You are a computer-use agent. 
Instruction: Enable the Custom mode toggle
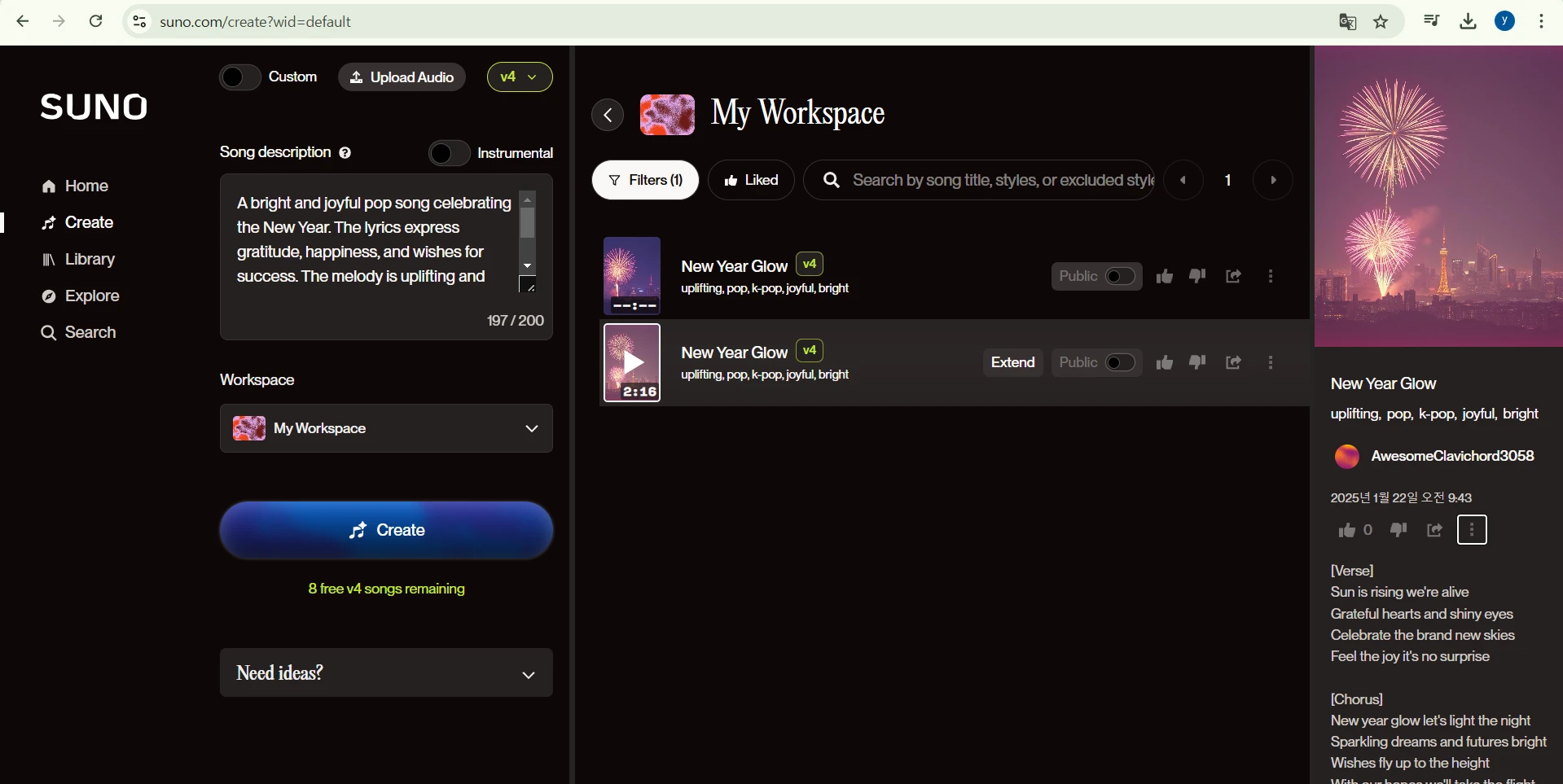(x=239, y=77)
